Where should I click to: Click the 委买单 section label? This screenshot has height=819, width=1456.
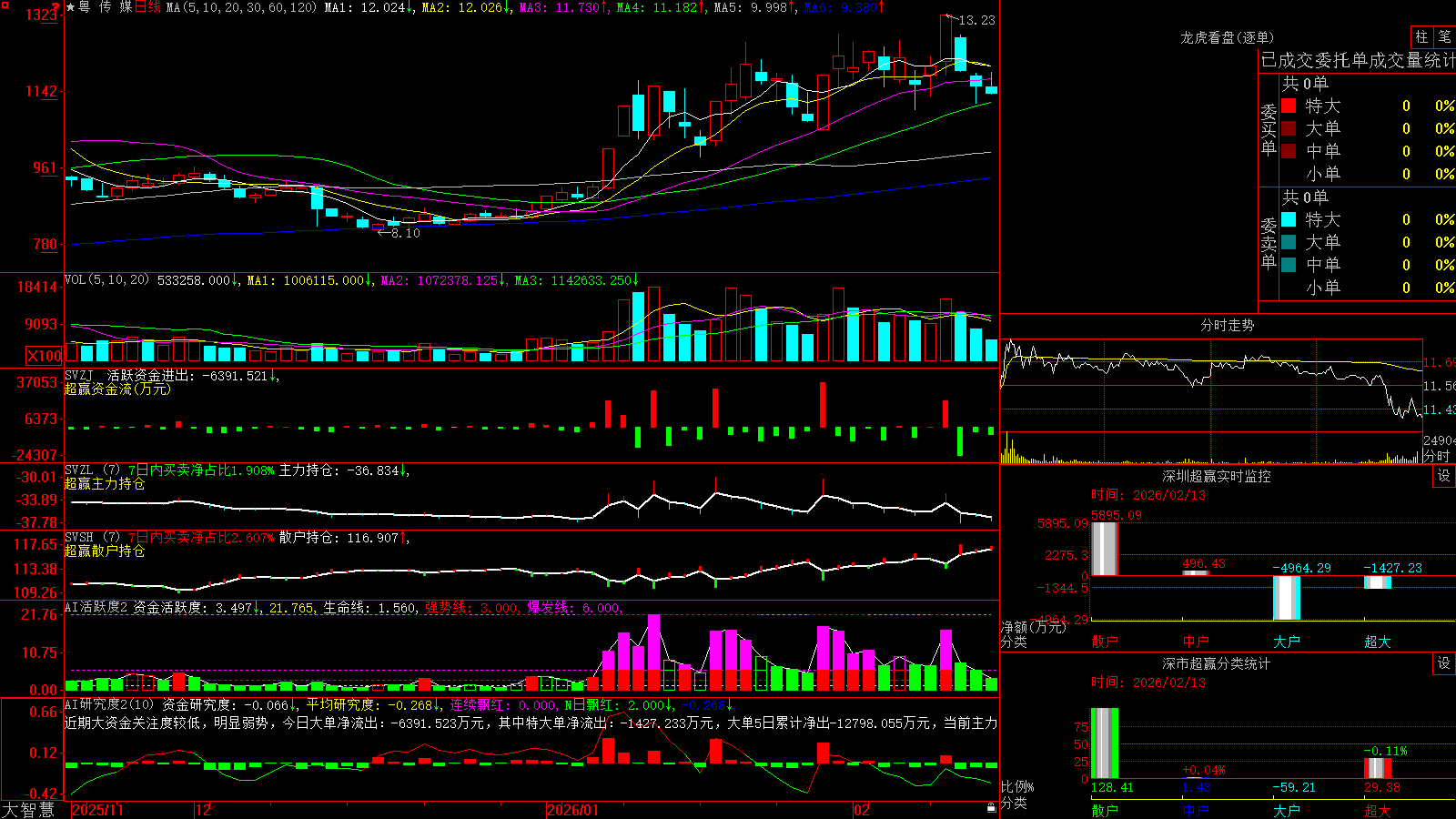tap(1269, 129)
